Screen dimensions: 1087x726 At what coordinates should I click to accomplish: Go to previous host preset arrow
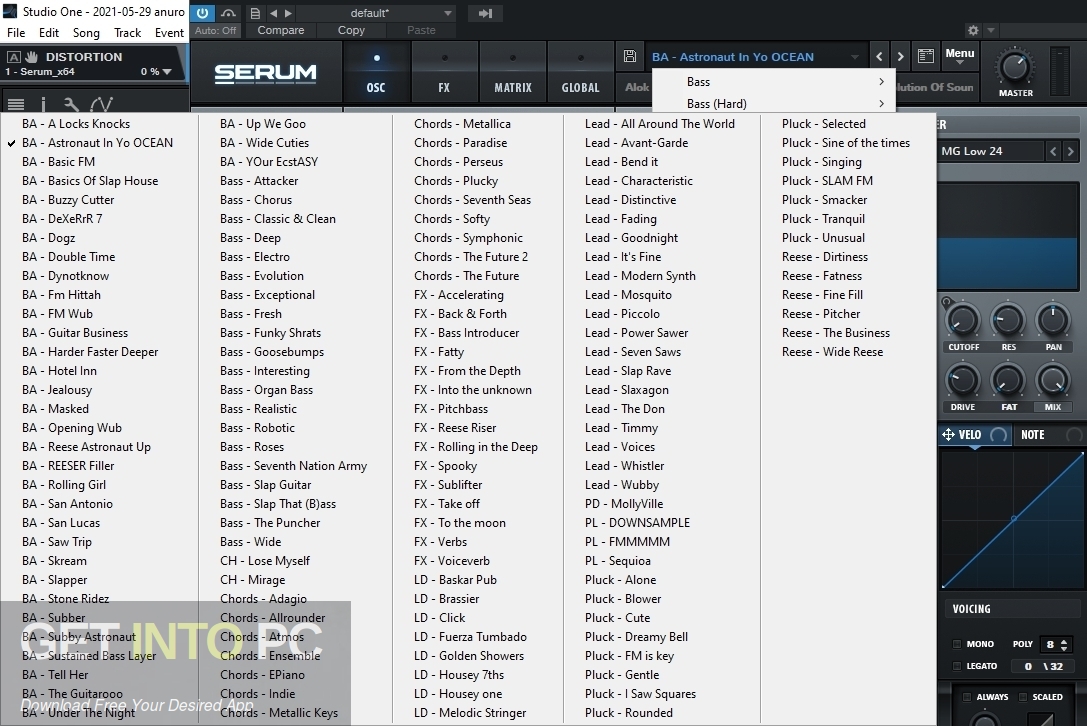tap(273, 13)
